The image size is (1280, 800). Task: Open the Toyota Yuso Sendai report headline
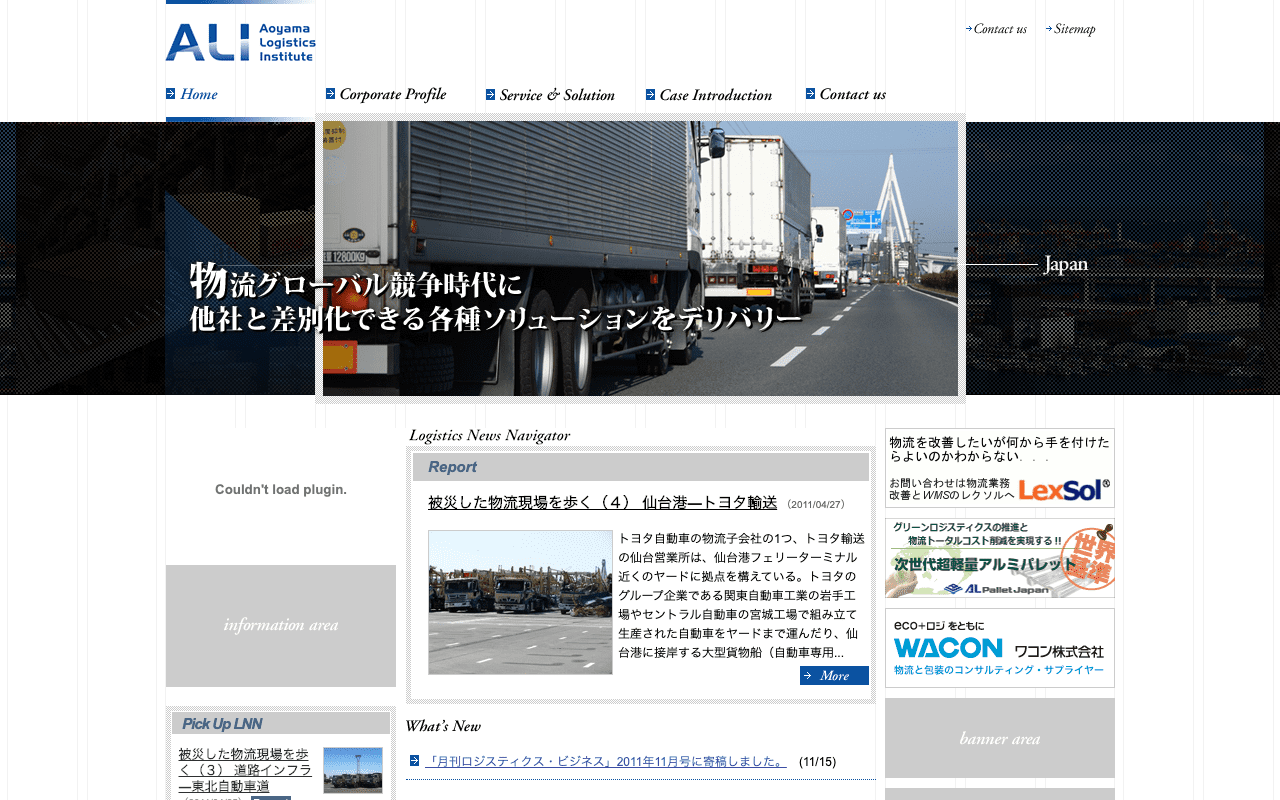pos(602,503)
